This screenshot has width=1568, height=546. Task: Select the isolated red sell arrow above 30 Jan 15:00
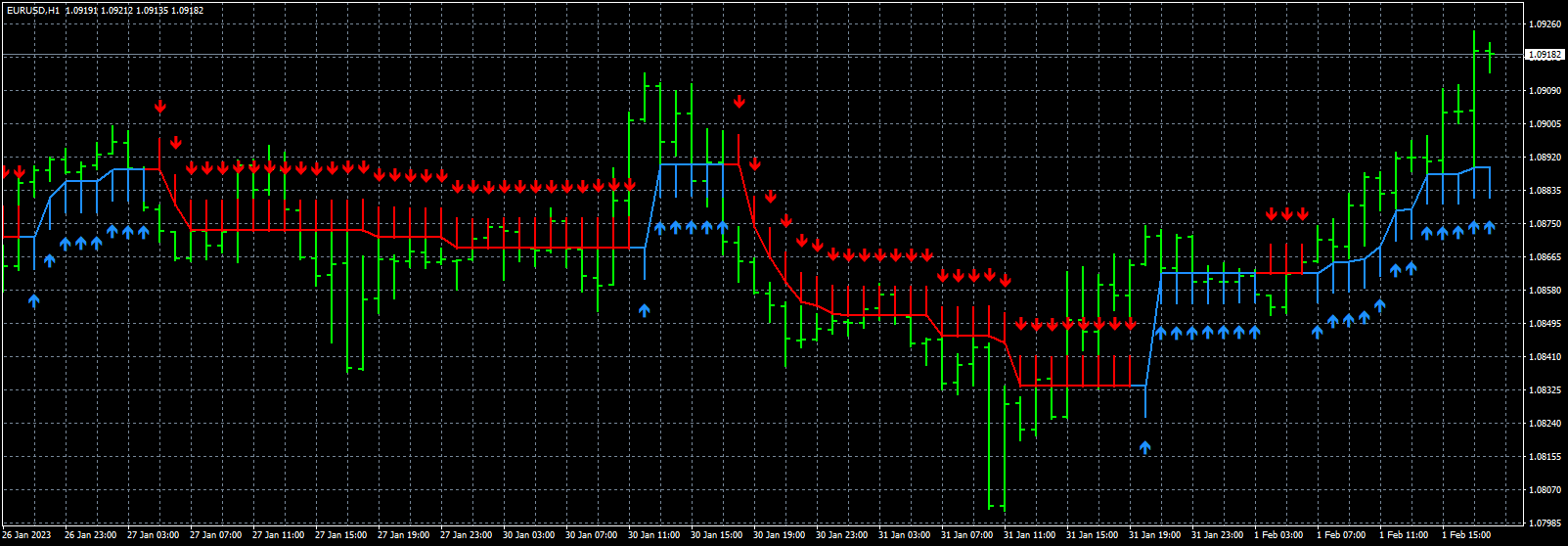pyautogui.click(x=739, y=101)
